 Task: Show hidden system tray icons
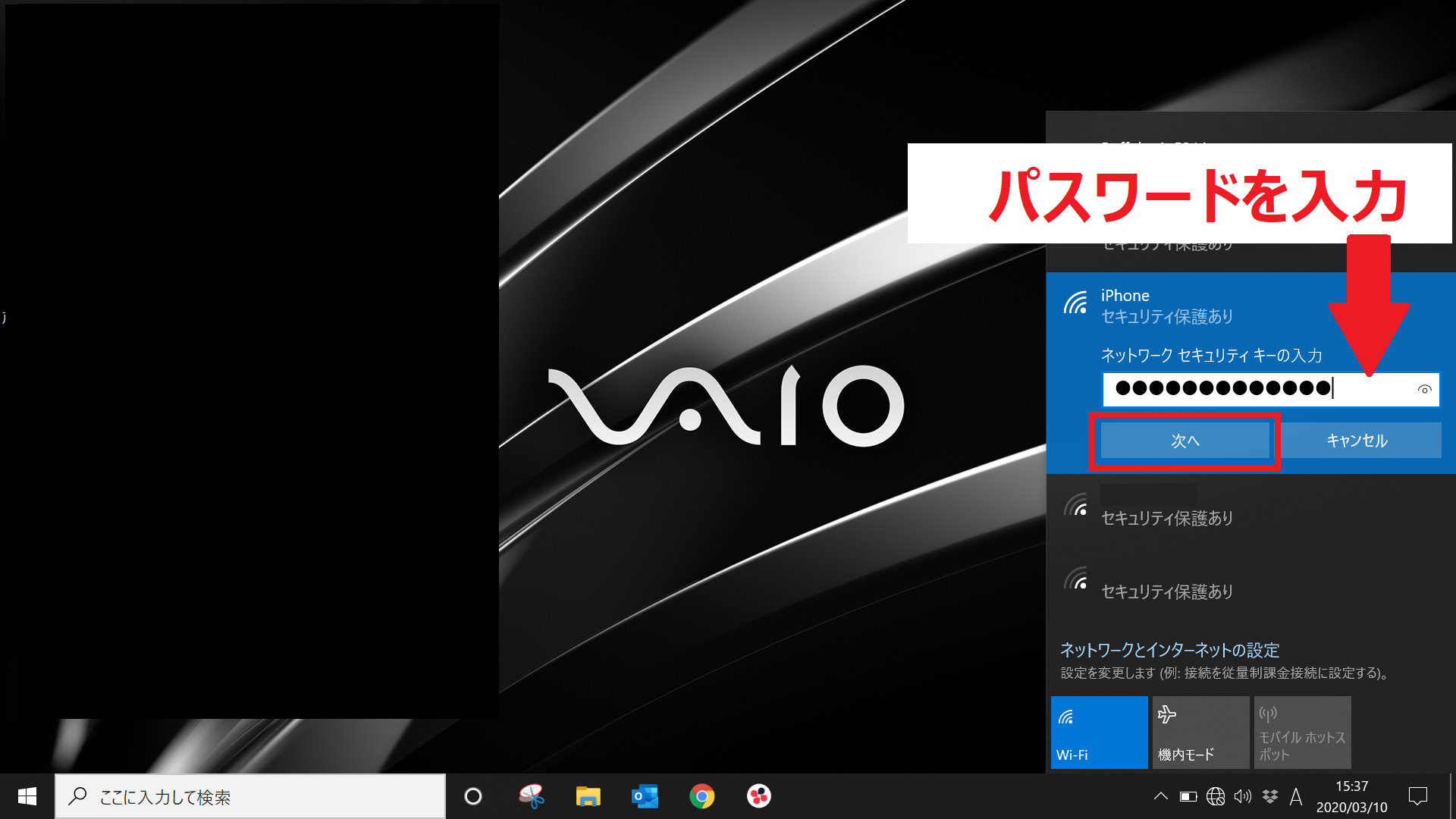[x=1160, y=796]
